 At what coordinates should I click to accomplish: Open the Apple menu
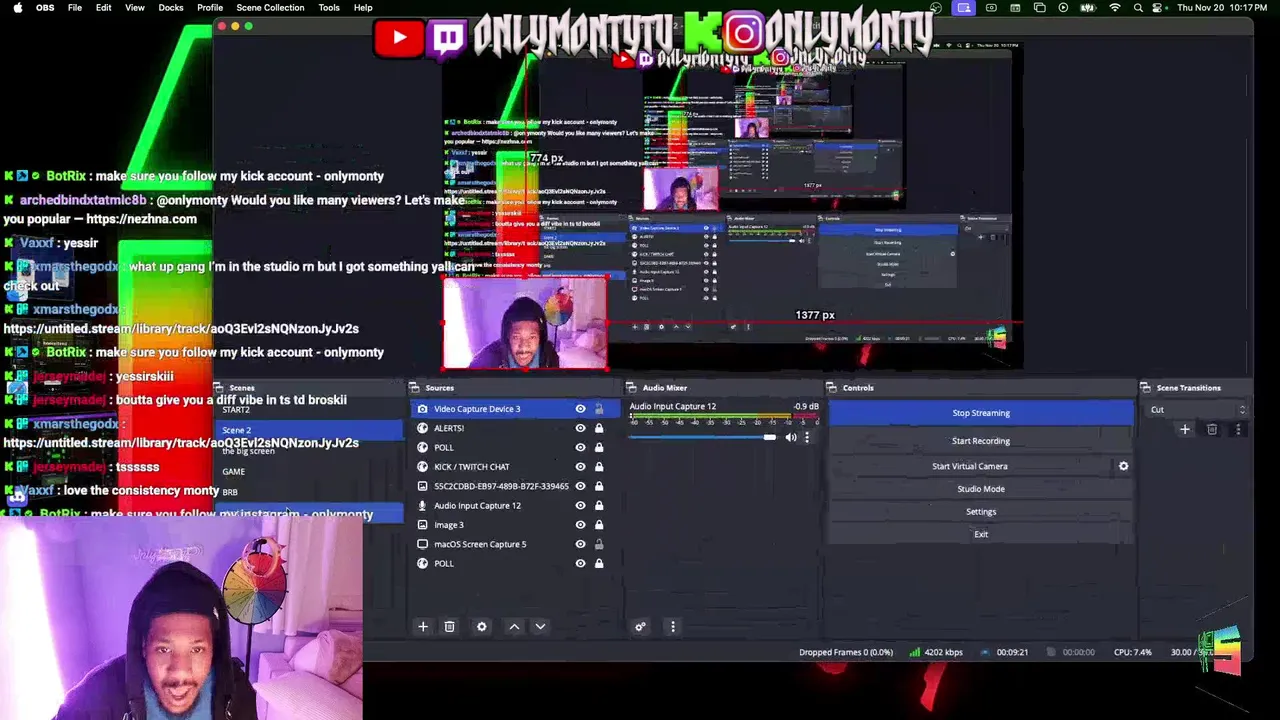pyautogui.click(x=17, y=8)
